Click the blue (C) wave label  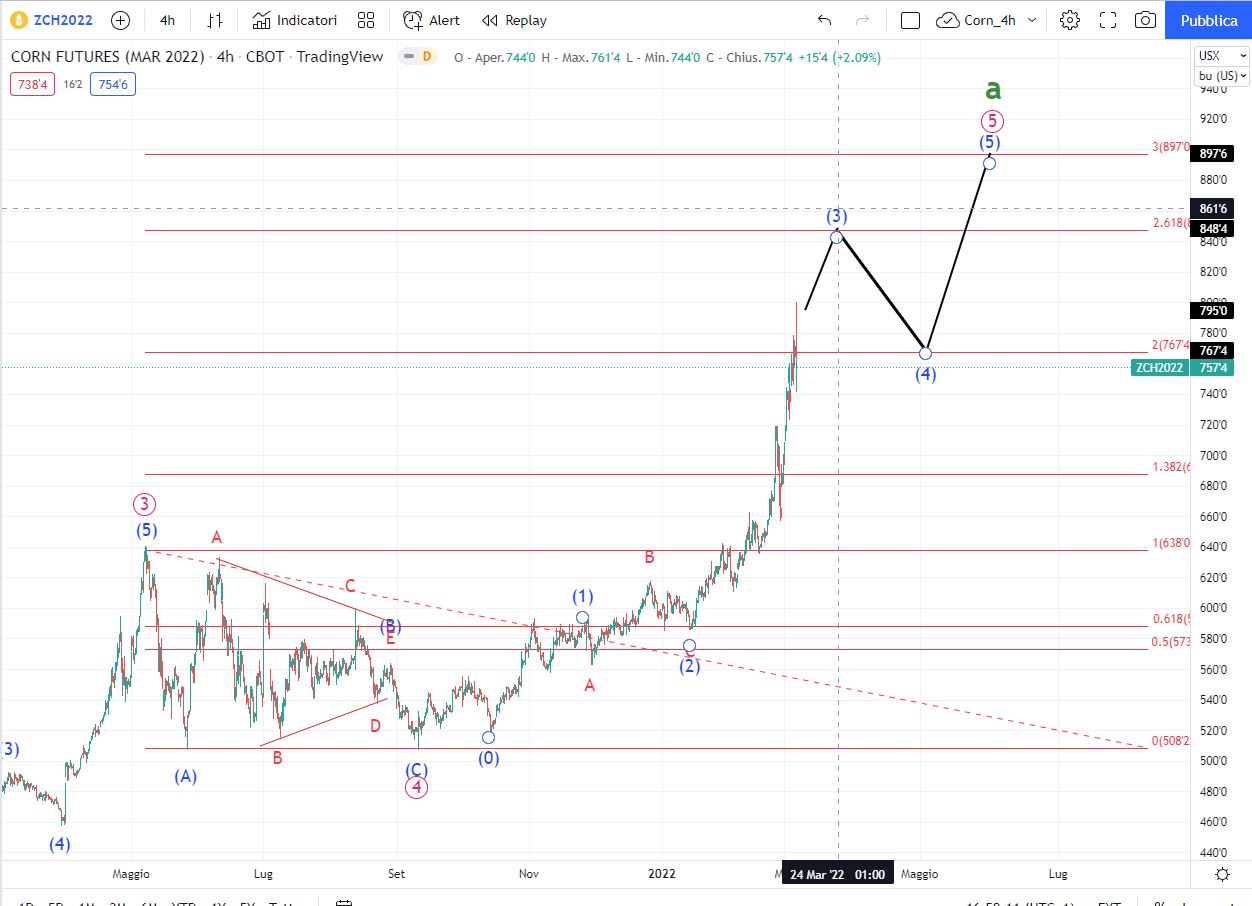(x=417, y=770)
